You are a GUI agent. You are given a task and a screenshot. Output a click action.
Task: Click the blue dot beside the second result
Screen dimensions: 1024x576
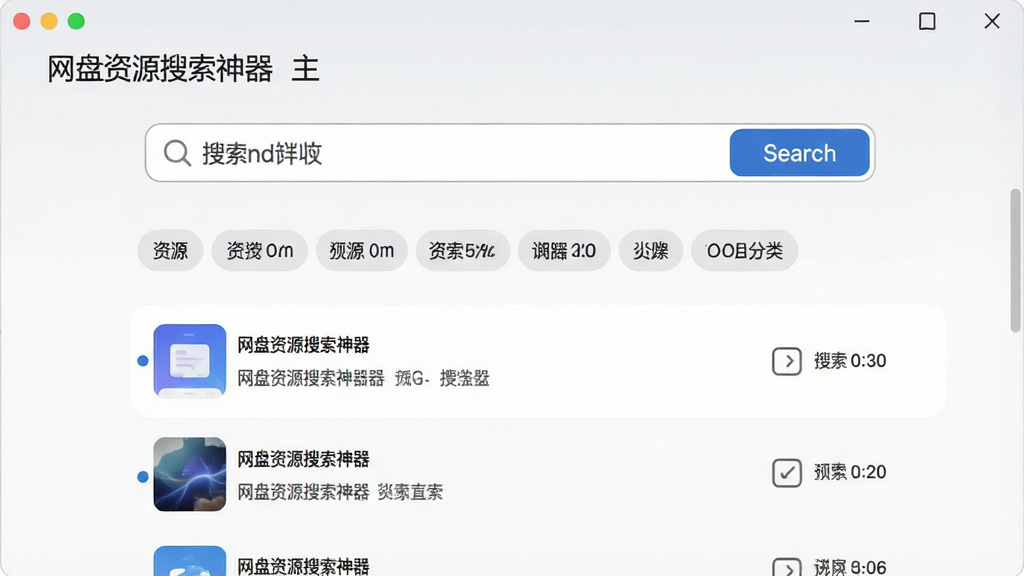[x=143, y=477]
